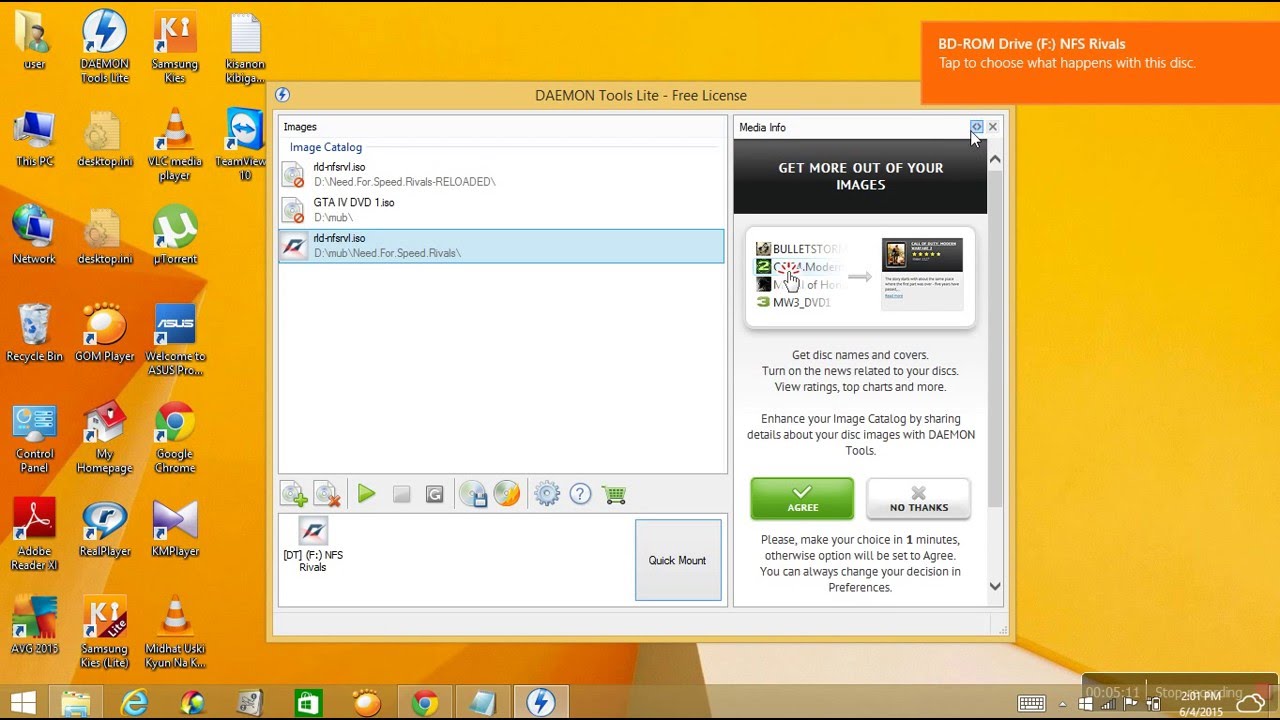
Task: Click the green Mount play icon
Action: 366,494
